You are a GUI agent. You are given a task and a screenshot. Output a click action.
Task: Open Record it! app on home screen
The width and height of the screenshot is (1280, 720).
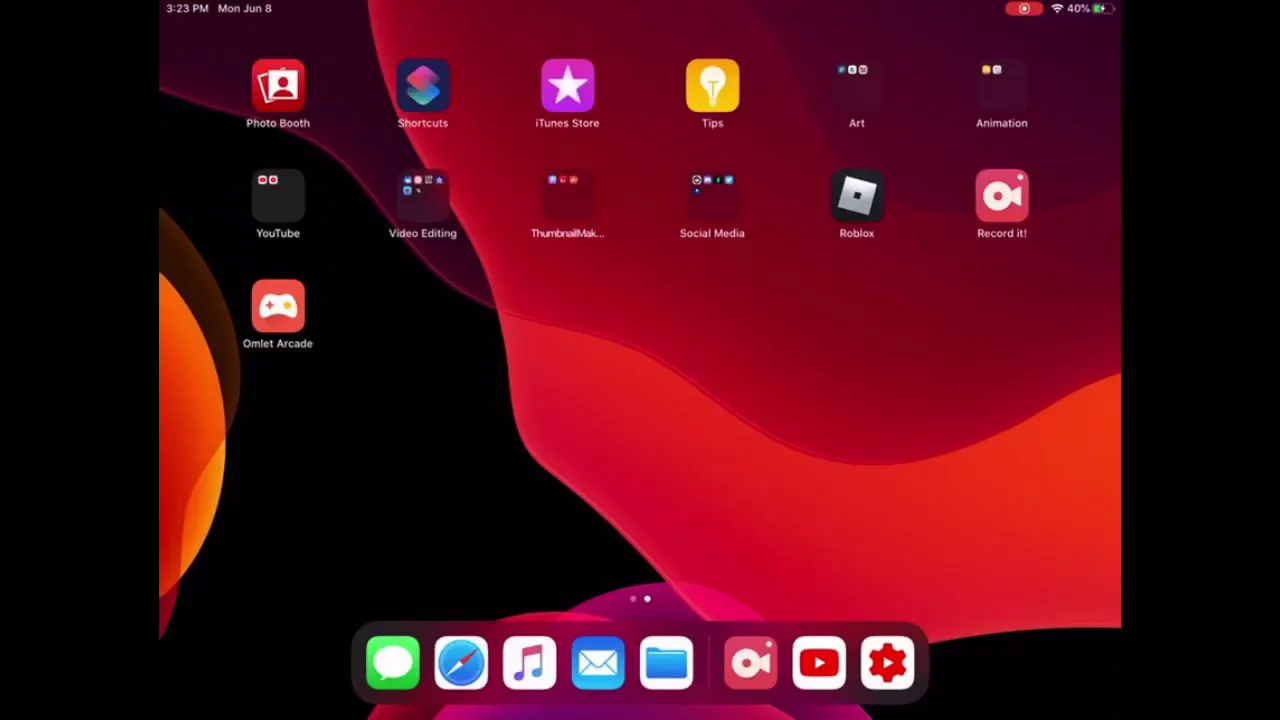[x=1002, y=196]
